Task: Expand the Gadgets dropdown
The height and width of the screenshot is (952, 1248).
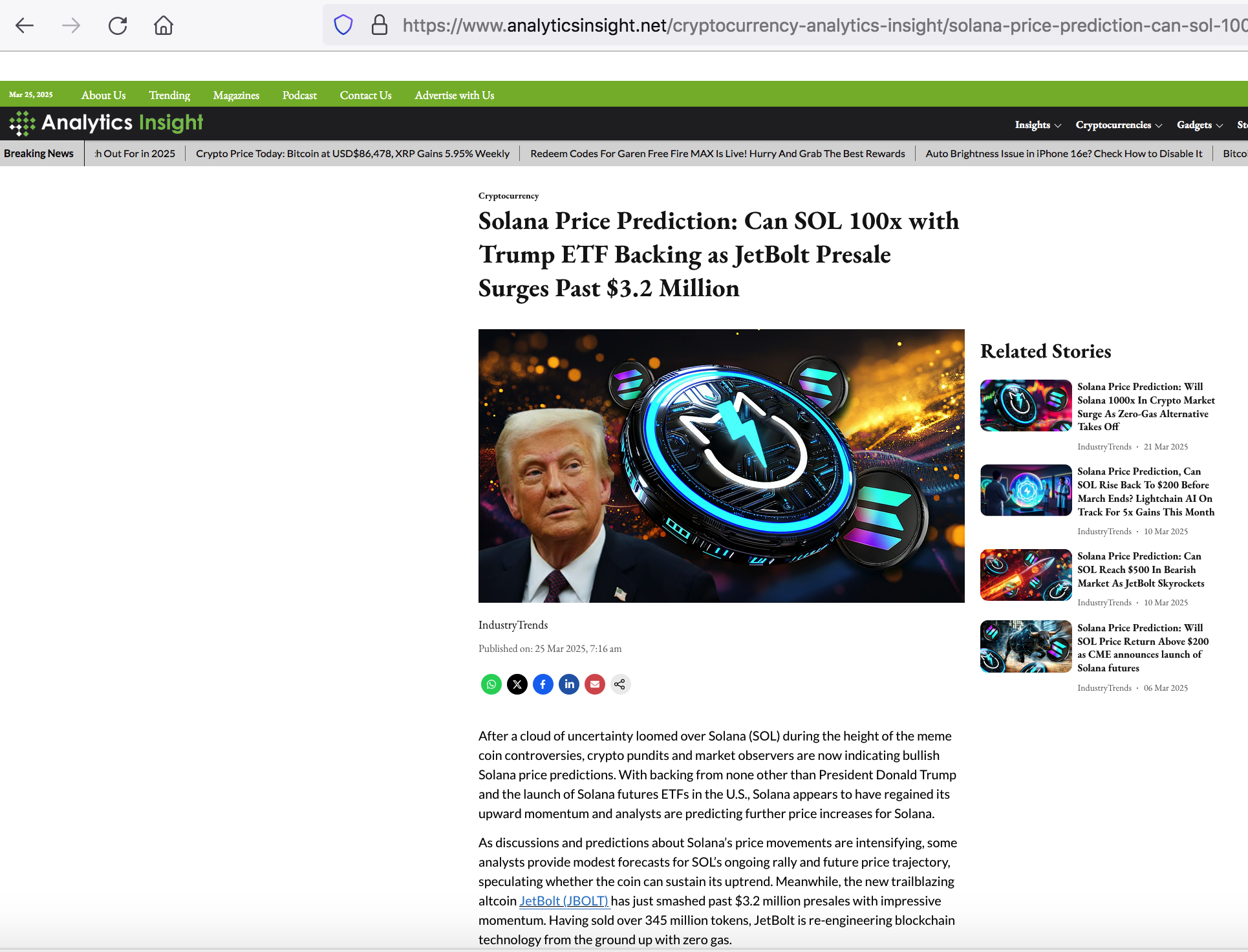Action: pos(1200,125)
